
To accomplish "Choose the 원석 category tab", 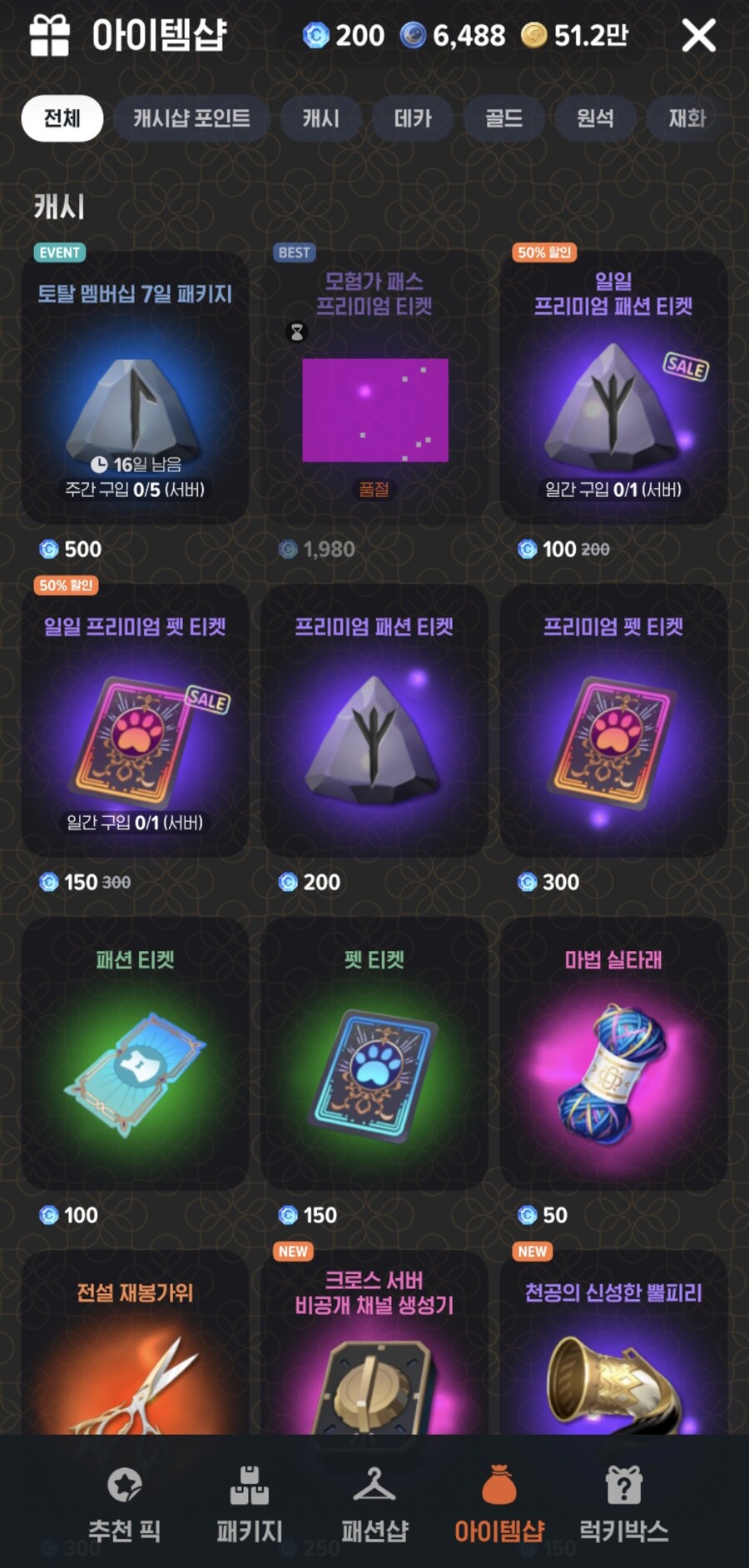I will coord(596,118).
